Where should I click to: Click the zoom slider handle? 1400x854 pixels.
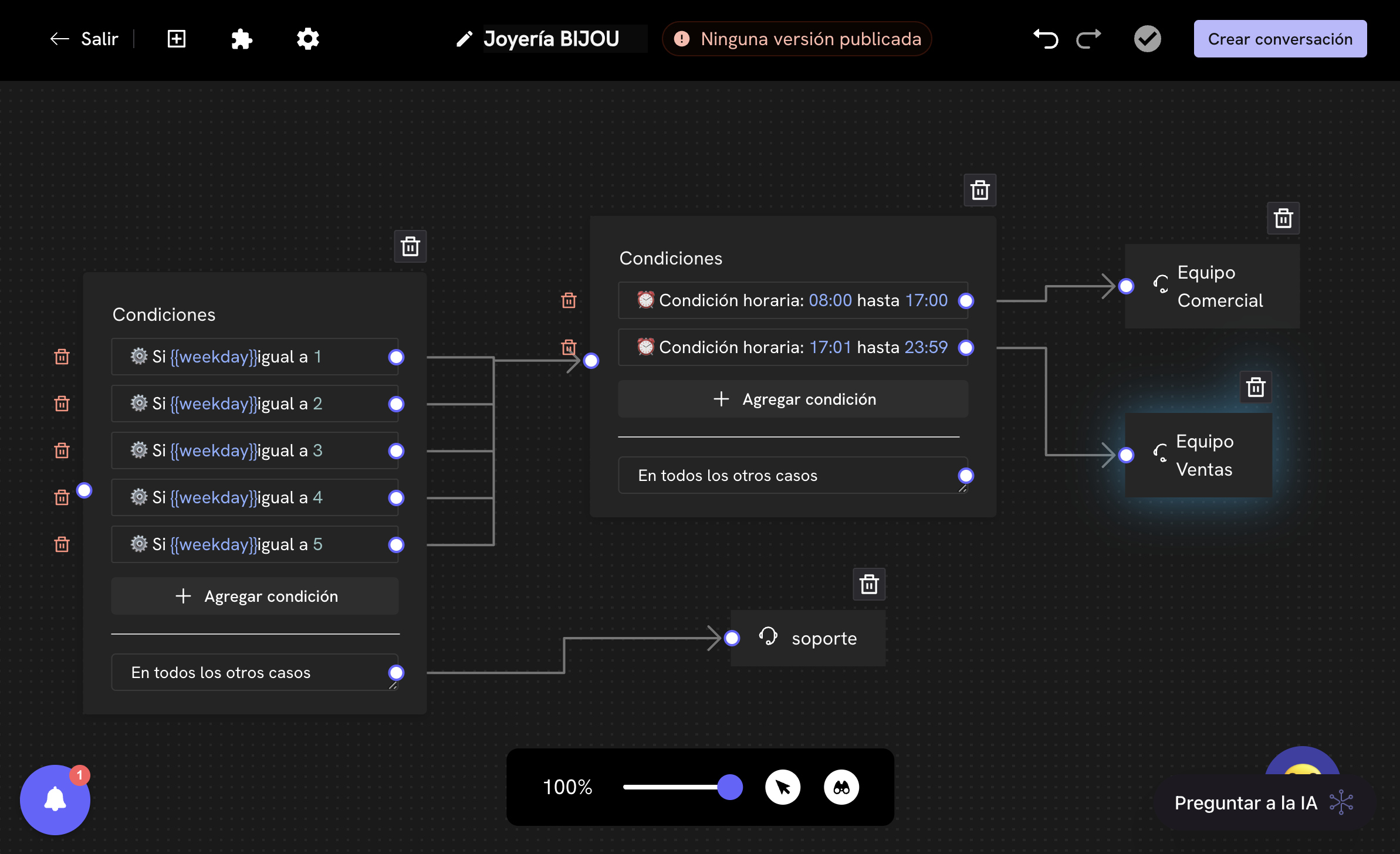click(x=731, y=787)
